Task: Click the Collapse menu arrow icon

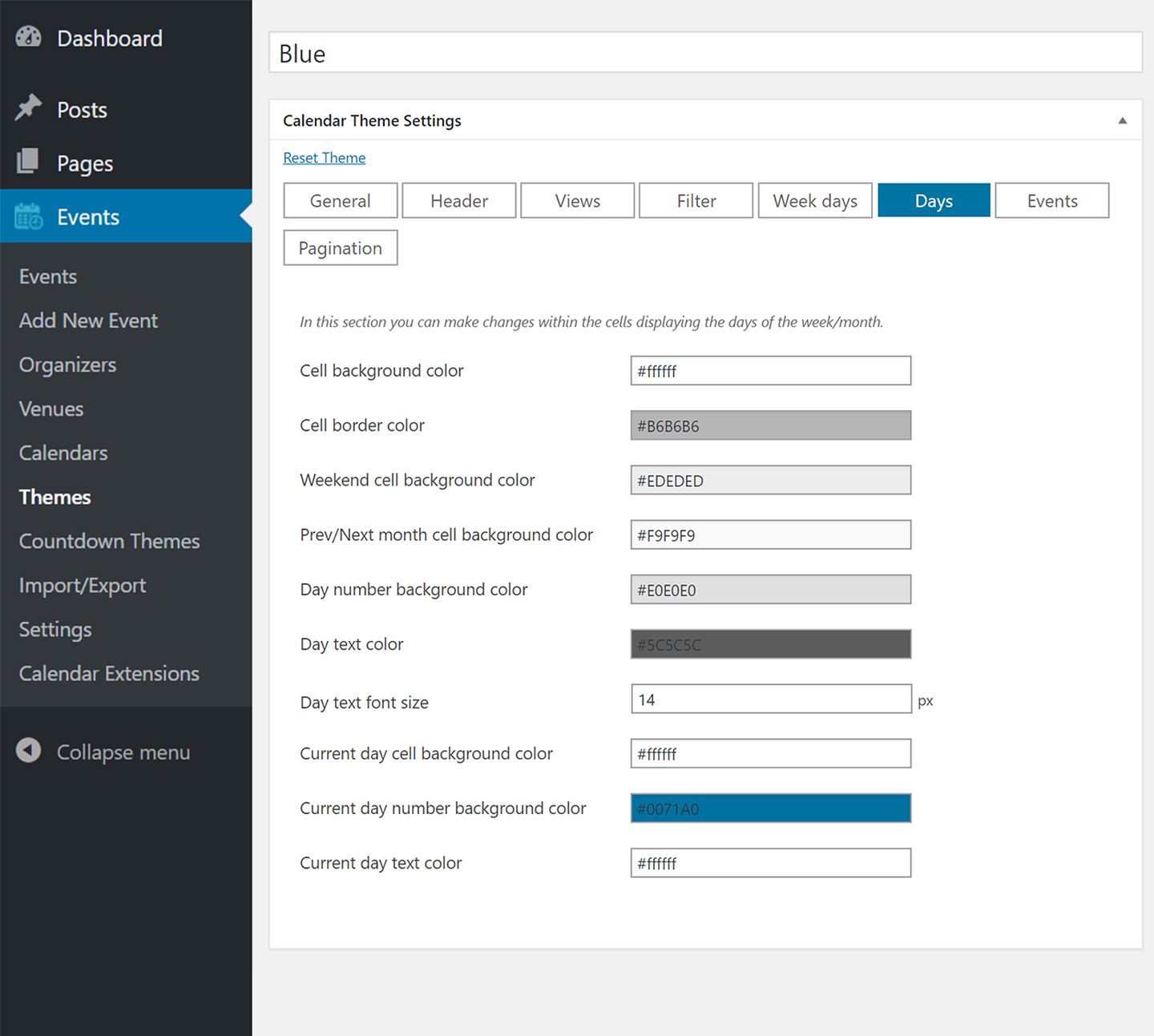Action: (x=29, y=751)
